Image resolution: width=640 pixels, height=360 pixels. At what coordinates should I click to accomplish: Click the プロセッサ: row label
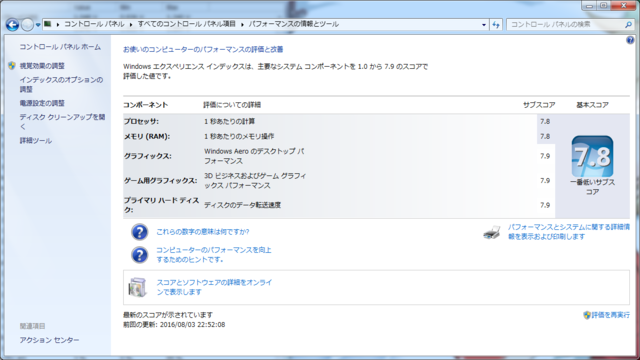[x=141, y=122]
